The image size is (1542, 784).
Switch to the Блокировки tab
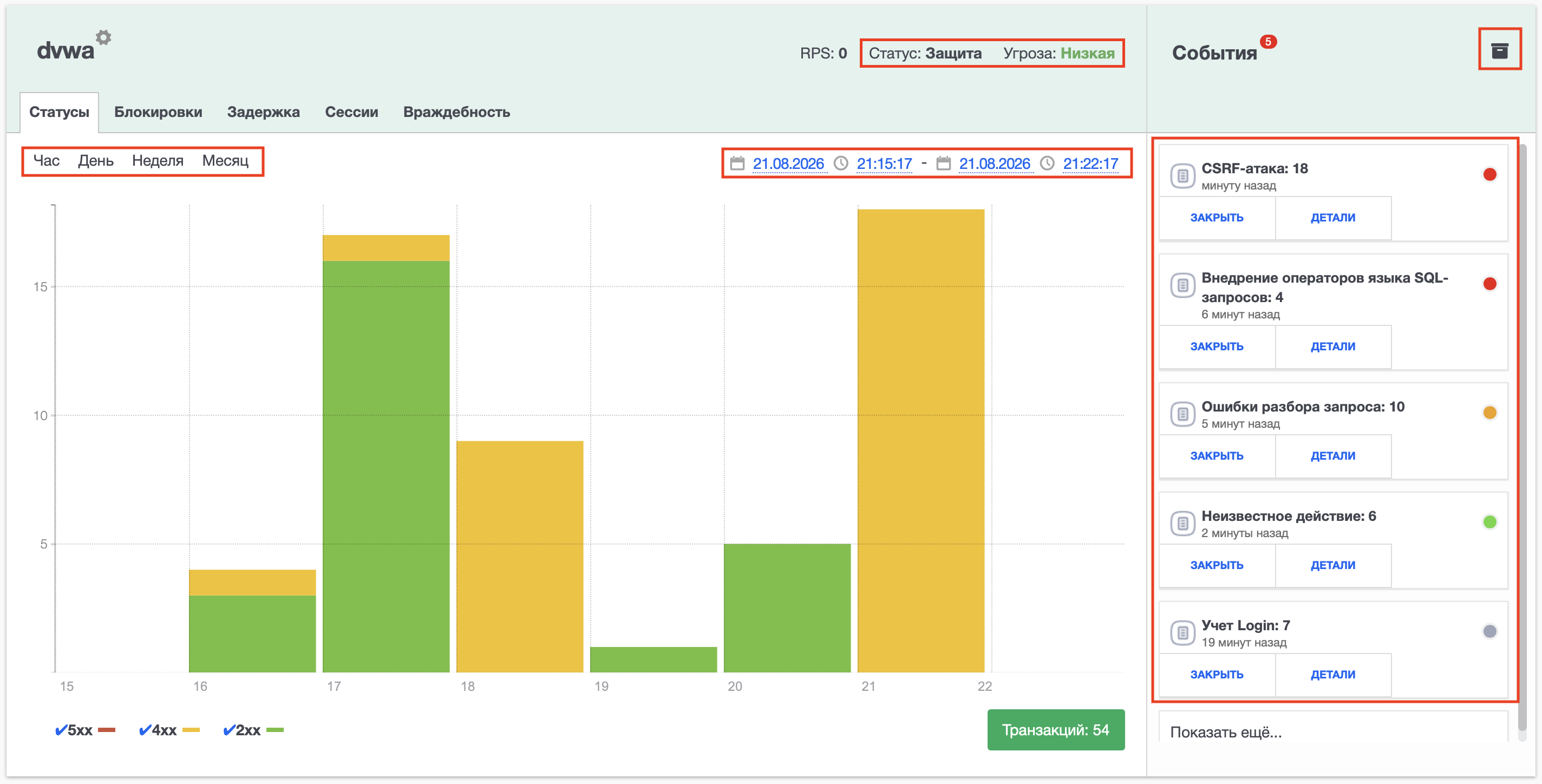(158, 113)
